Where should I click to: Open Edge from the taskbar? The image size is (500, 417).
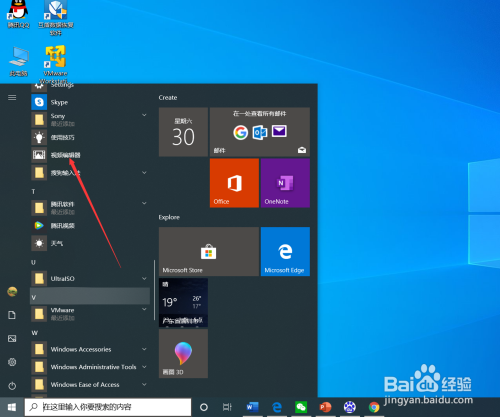click(x=277, y=407)
